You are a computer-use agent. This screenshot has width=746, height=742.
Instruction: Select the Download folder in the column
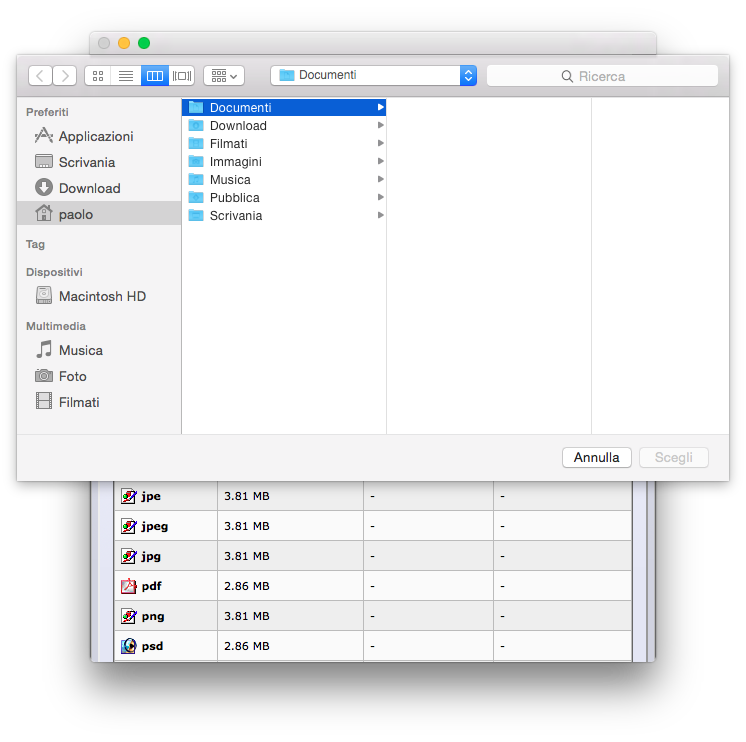pos(284,126)
